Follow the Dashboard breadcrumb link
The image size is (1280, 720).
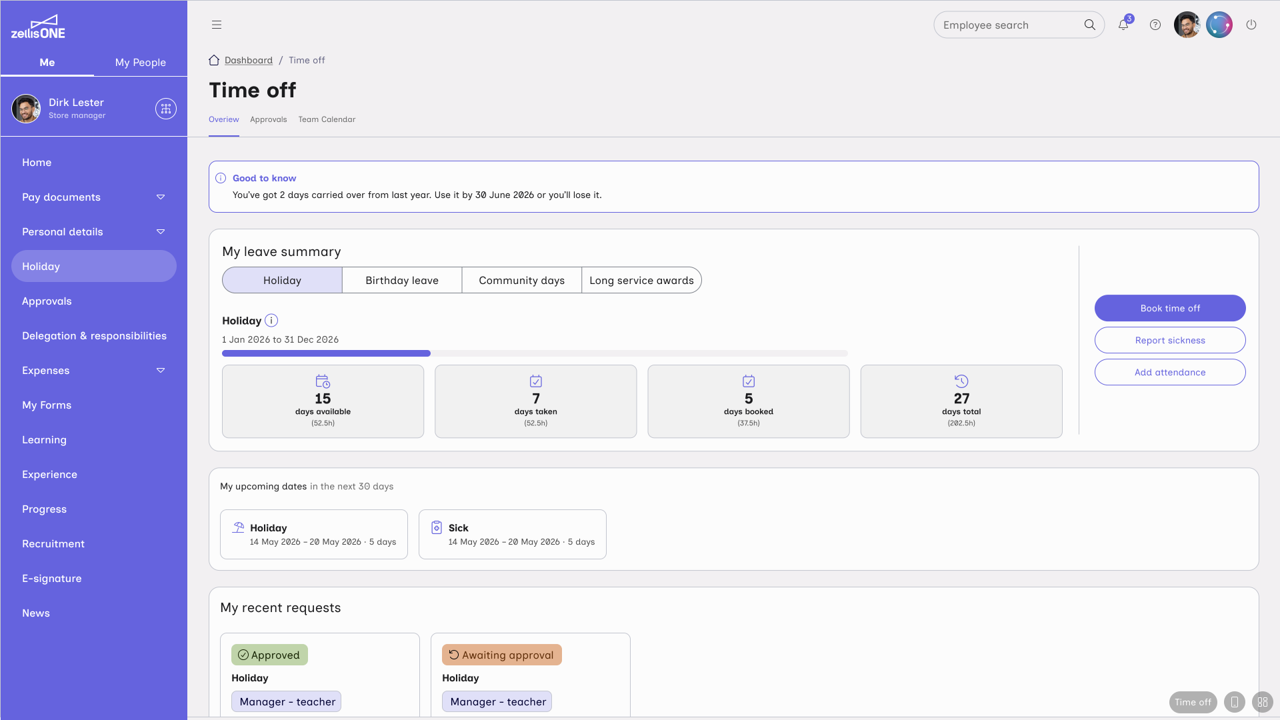click(x=249, y=60)
